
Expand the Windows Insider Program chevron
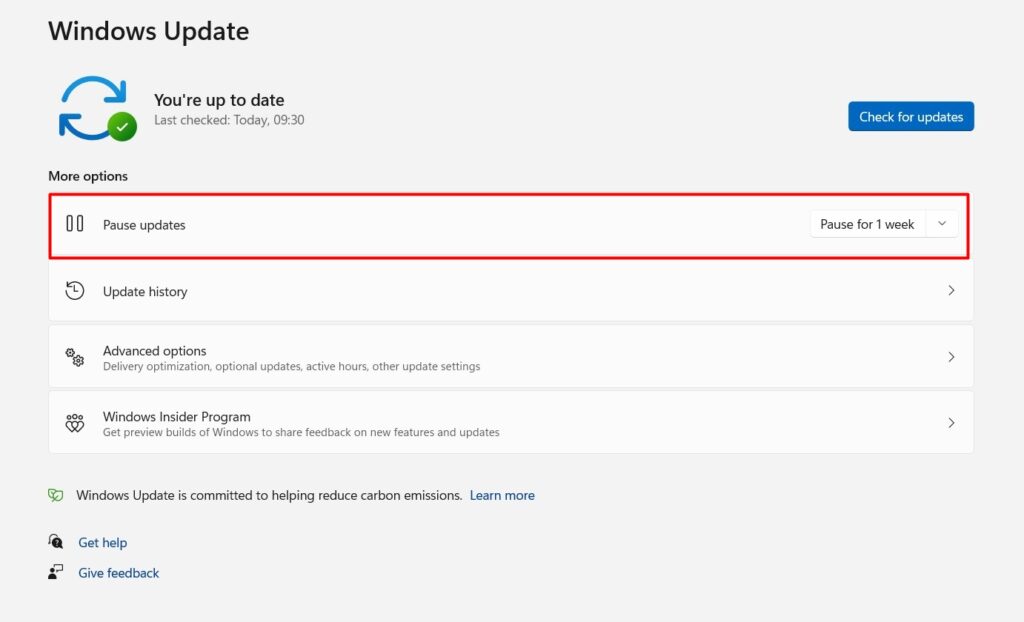pyautogui.click(x=951, y=423)
